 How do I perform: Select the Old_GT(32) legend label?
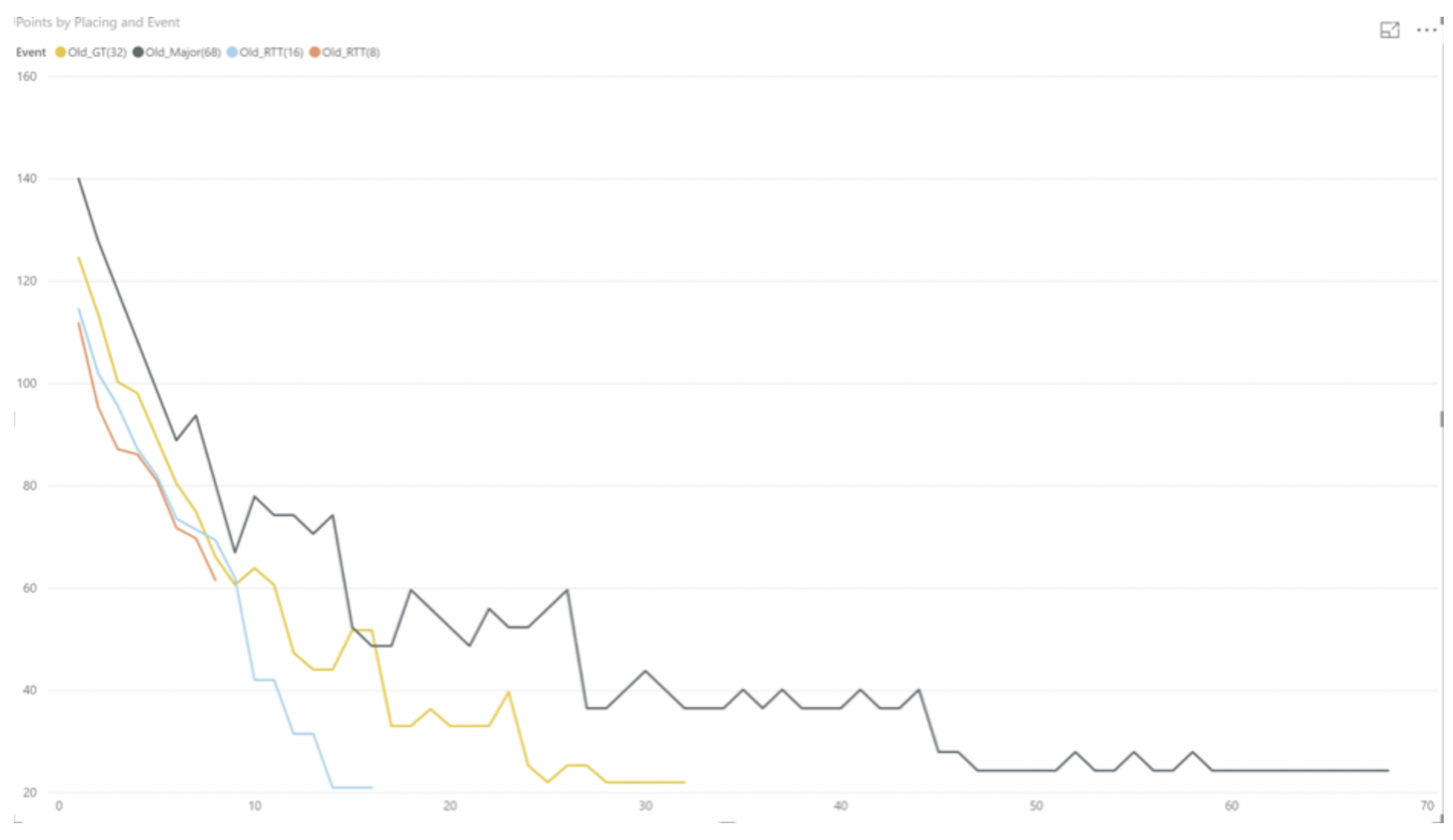tap(97, 52)
